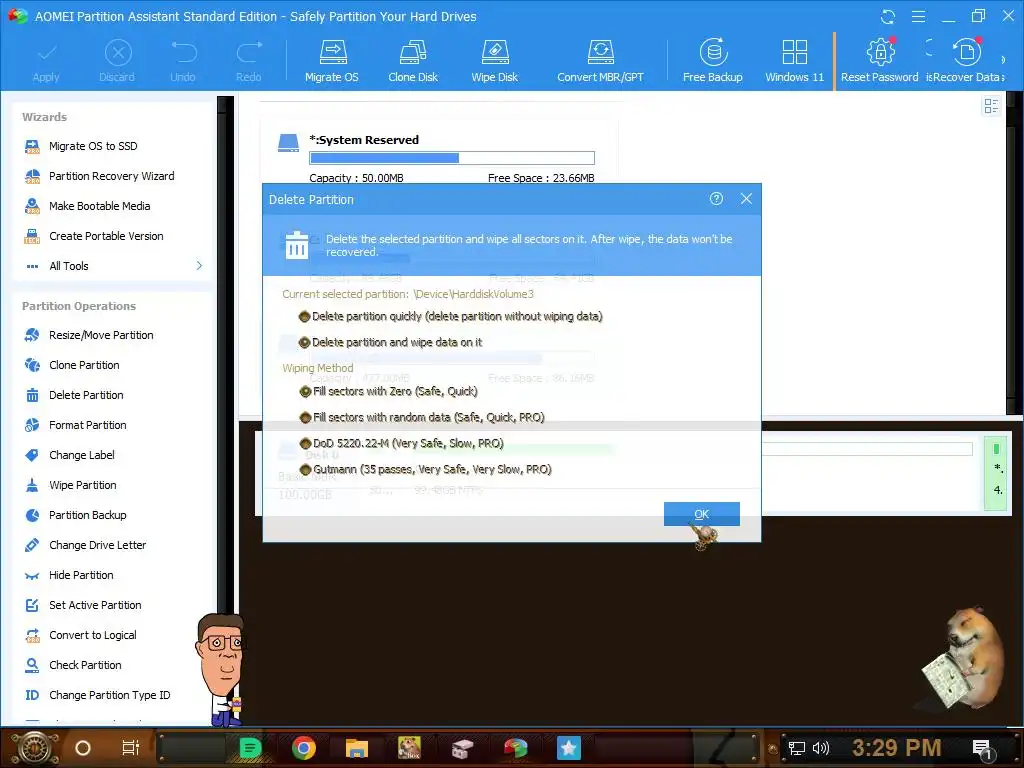Select the System Reserved partition icon

pos(288,142)
